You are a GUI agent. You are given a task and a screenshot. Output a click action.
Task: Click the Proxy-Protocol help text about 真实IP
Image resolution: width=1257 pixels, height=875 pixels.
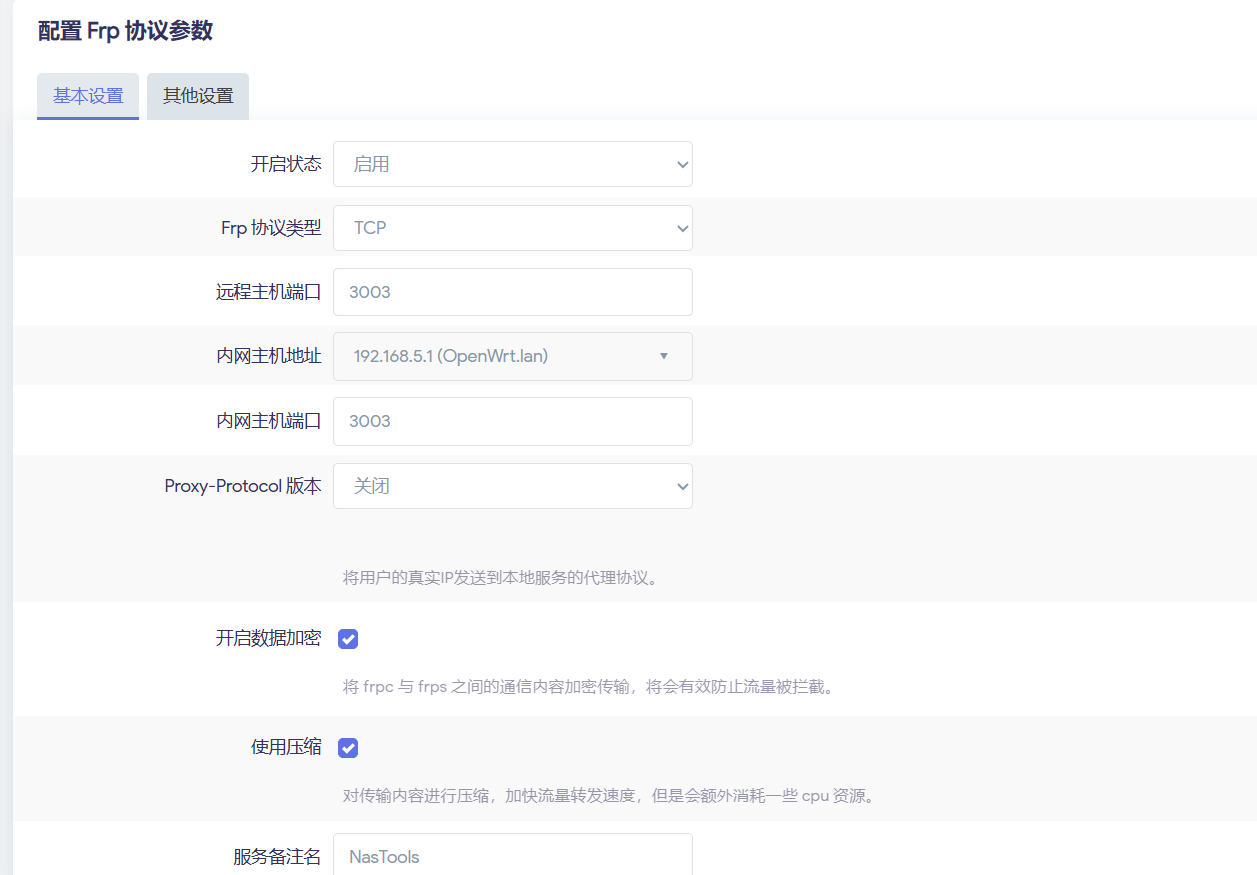500,578
